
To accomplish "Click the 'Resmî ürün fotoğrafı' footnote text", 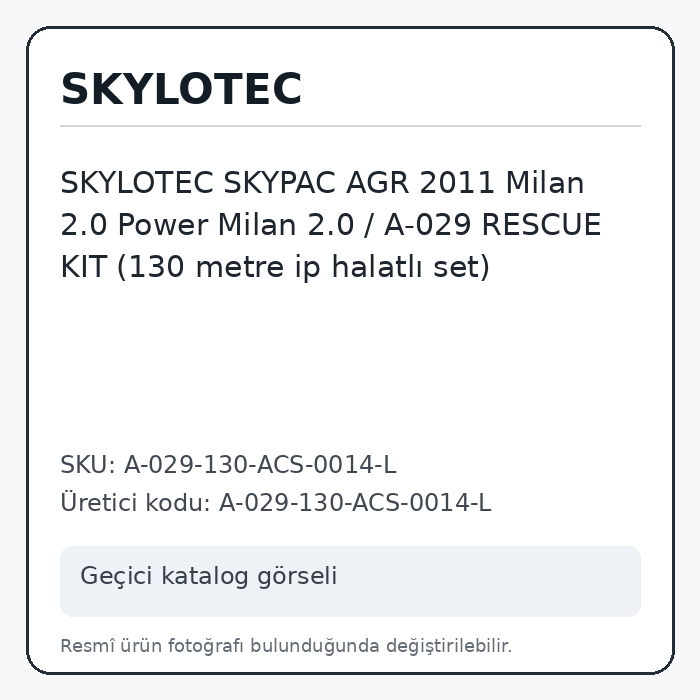I will (152, 646).
